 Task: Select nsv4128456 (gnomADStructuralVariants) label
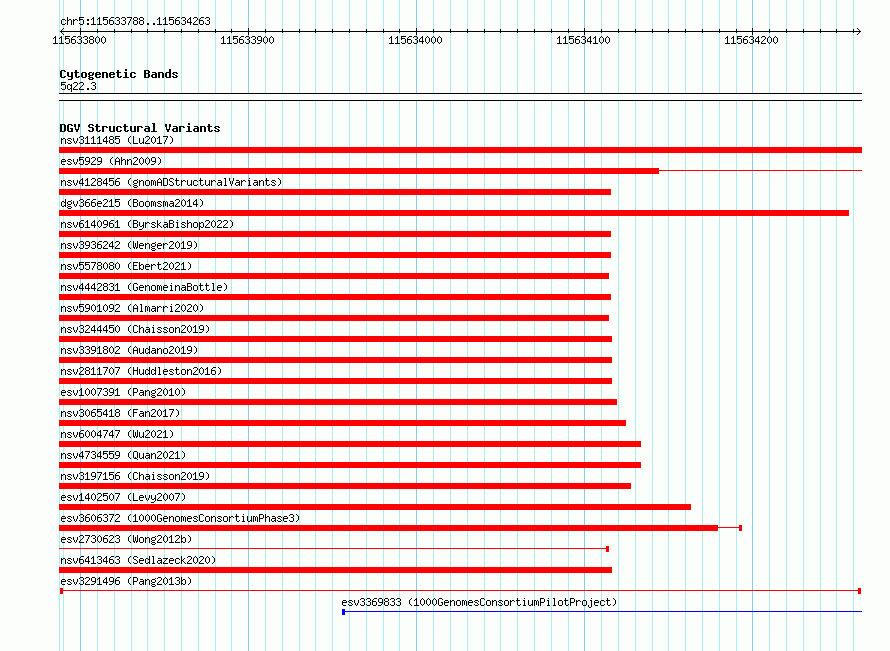(x=171, y=182)
